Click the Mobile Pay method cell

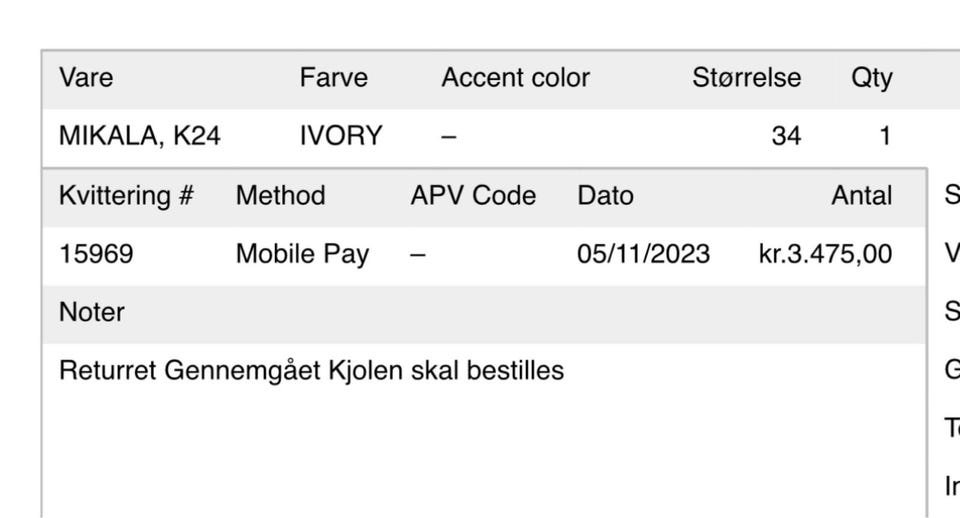tap(302, 254)
